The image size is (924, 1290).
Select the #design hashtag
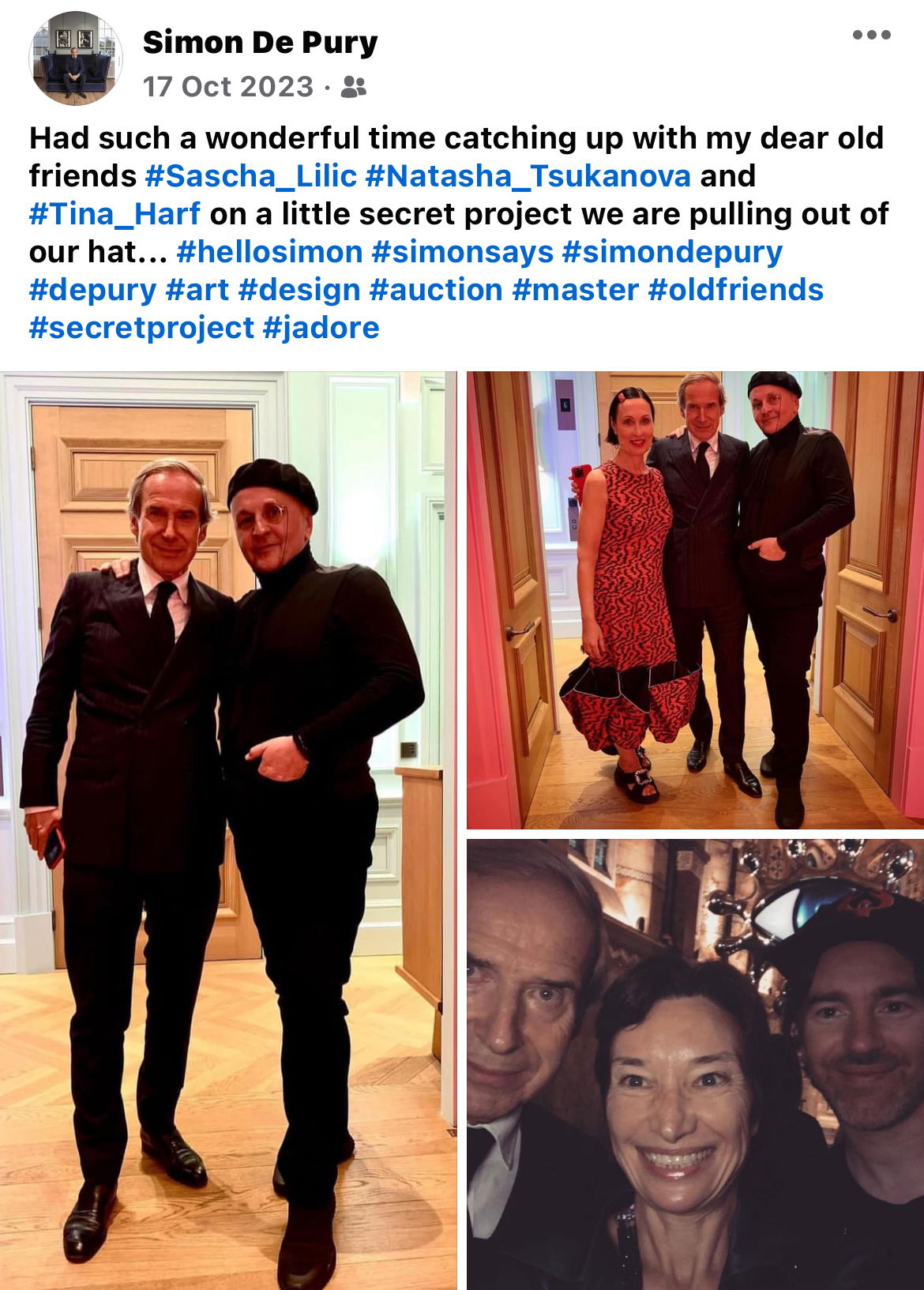(x=299, y=289)
